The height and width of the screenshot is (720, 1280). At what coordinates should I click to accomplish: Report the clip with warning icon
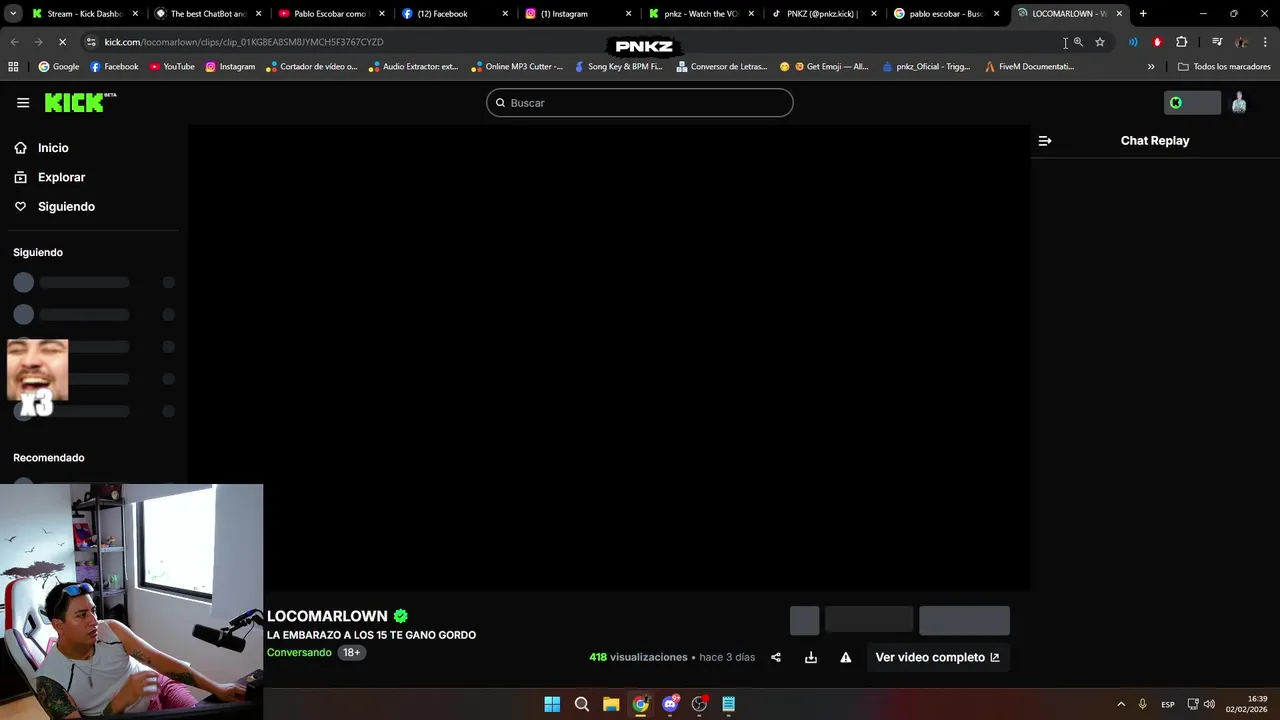pyautogui.click(x=846, y=657)
